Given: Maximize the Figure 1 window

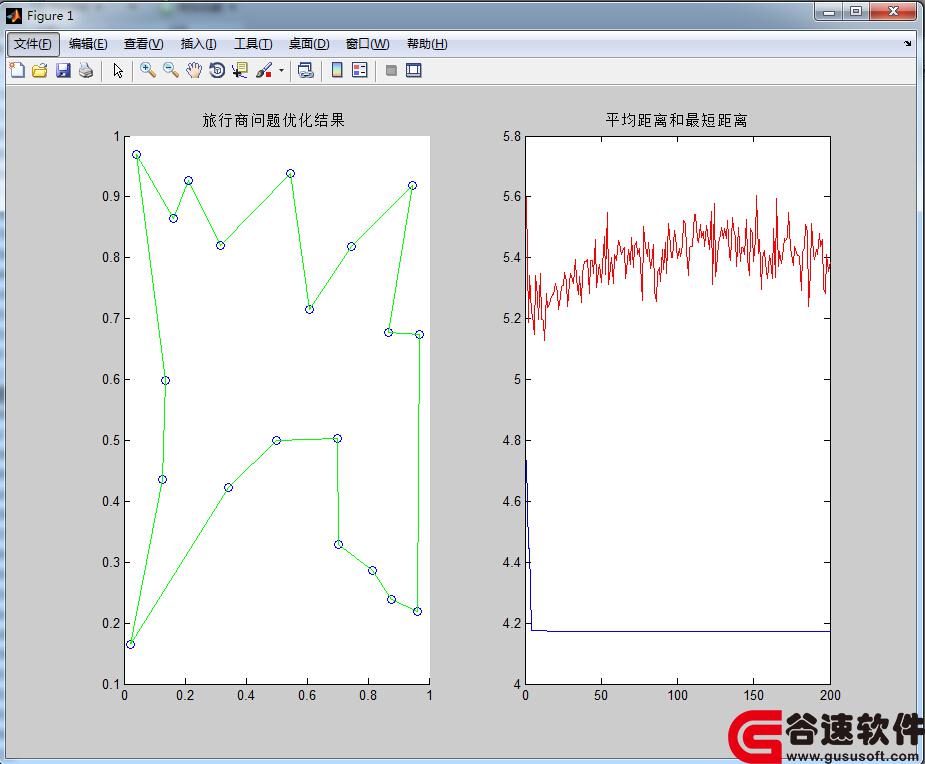Looking at the screenshot, I should 856,12.
